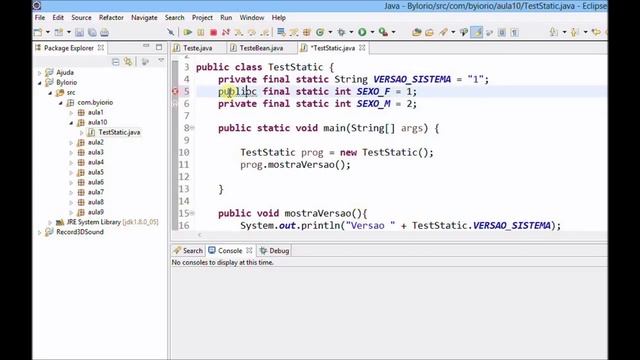The width and height of the screenshot is (640, 360).
Task: Select the aula5 package
Action: coord(96,172)
